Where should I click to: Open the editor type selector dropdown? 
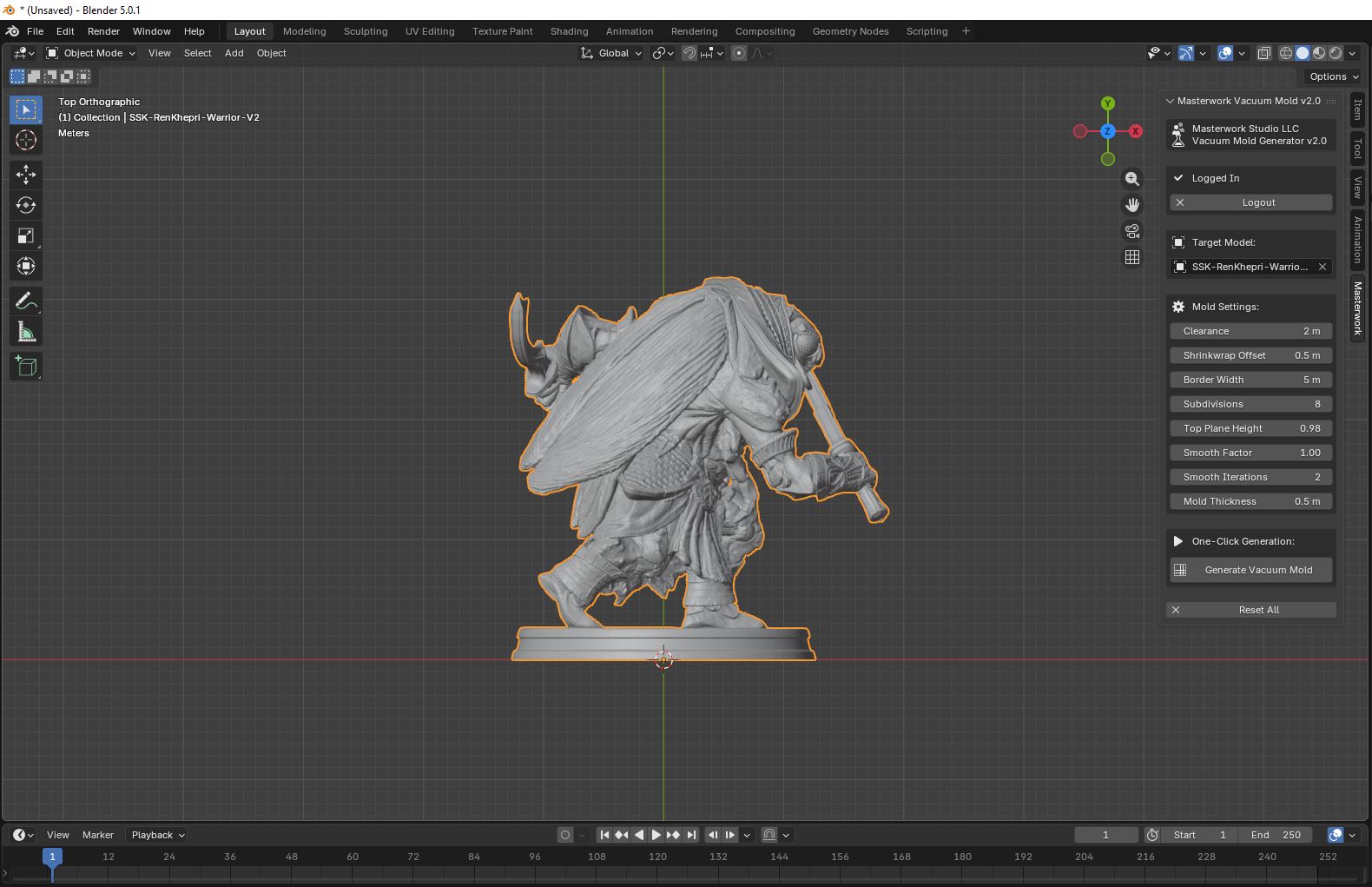pos(23,53)
